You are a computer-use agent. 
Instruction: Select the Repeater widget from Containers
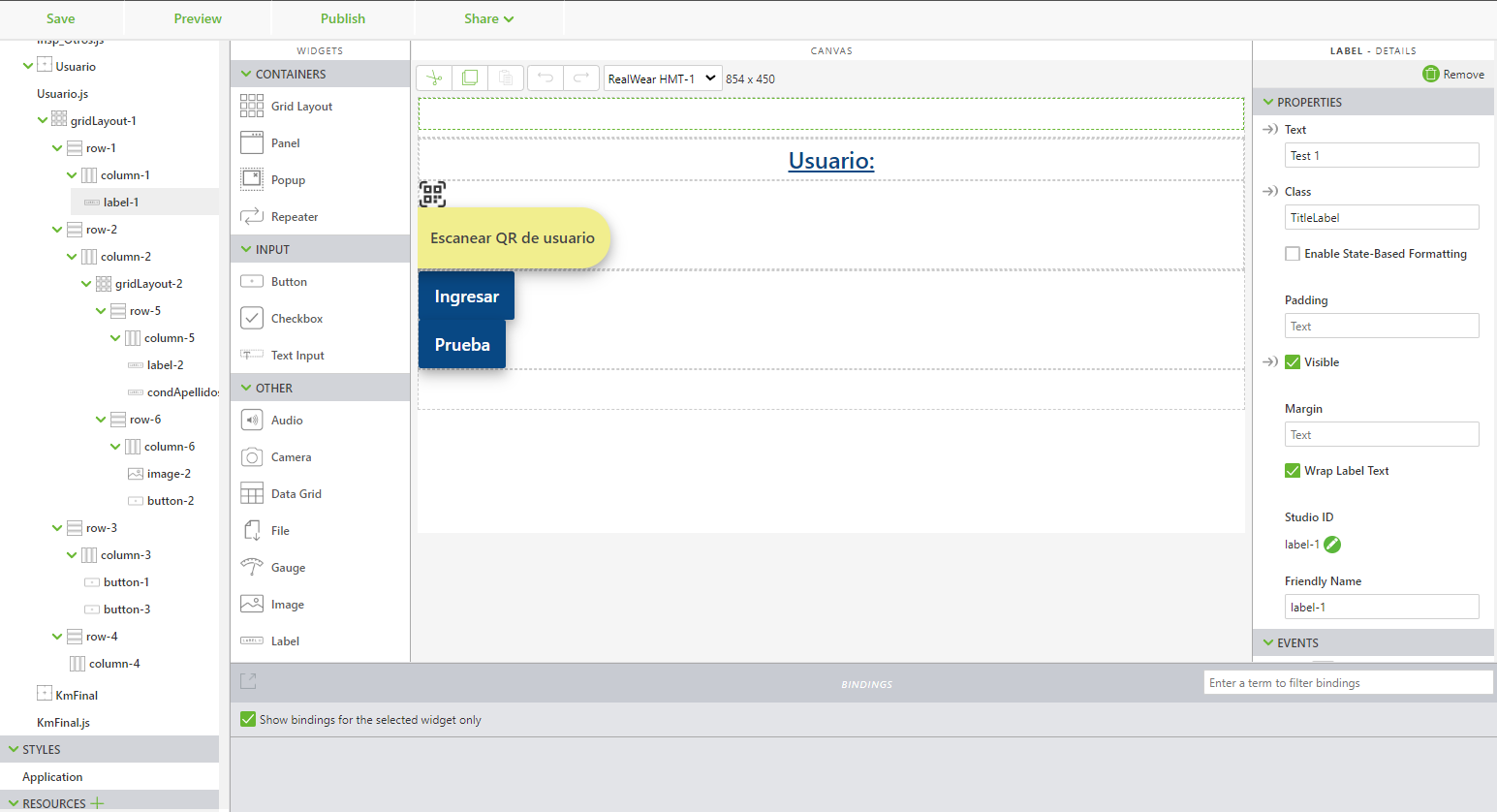[281, 216]
